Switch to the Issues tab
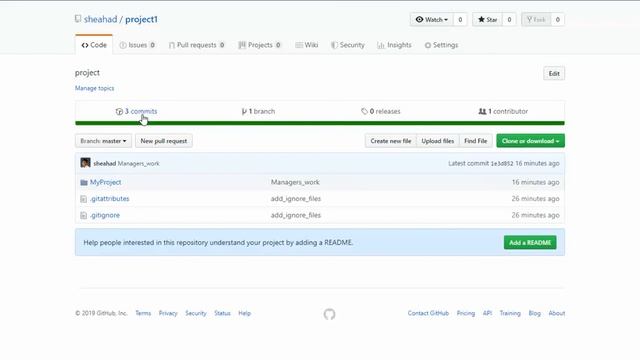The height and width of the screenshot is (360, 640). pos(137,45)
